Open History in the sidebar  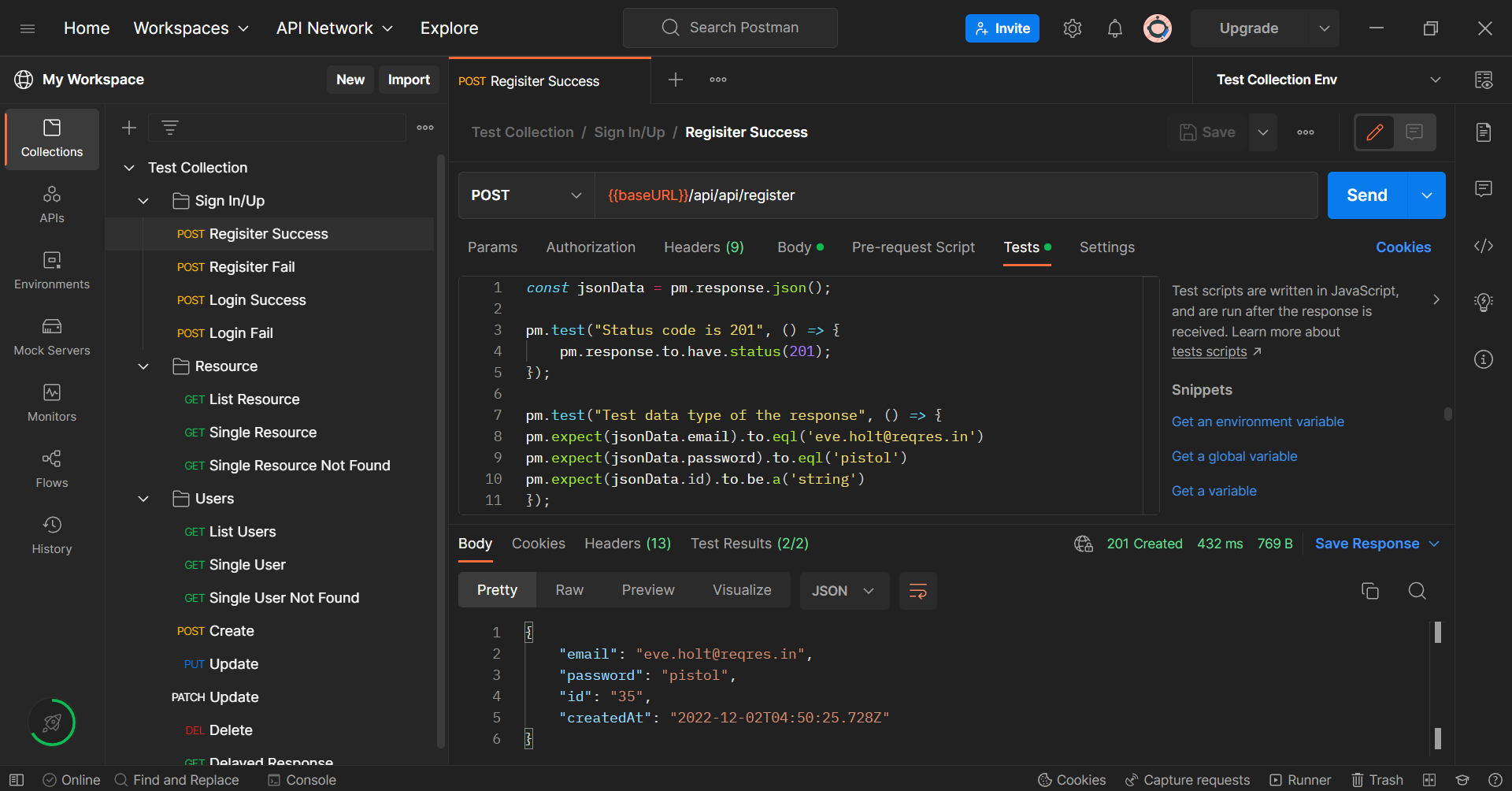tap(52, 536)
